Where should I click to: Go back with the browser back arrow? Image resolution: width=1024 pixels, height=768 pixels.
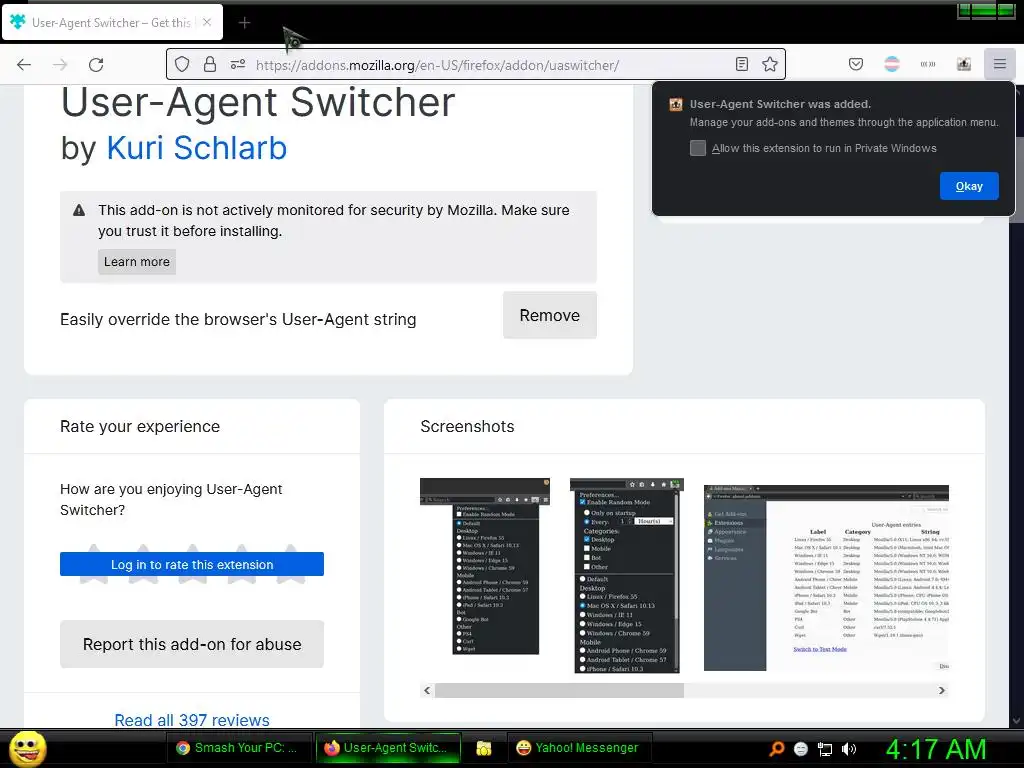click(24, 65)
